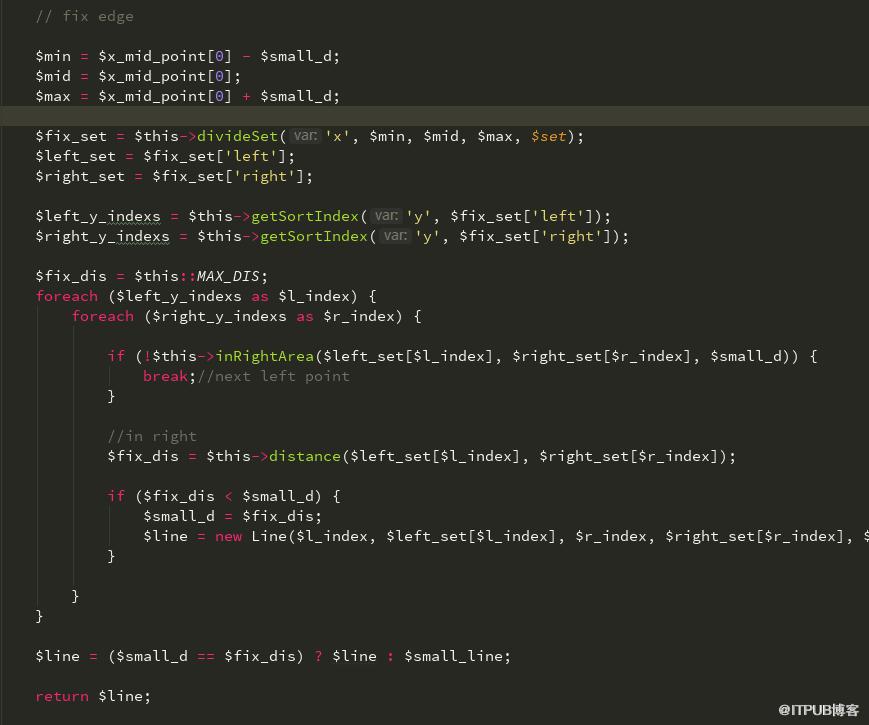The image size is (869, 725).
Task: Click the break keyword
Action: pyautogui.click(x=165, y=376)
